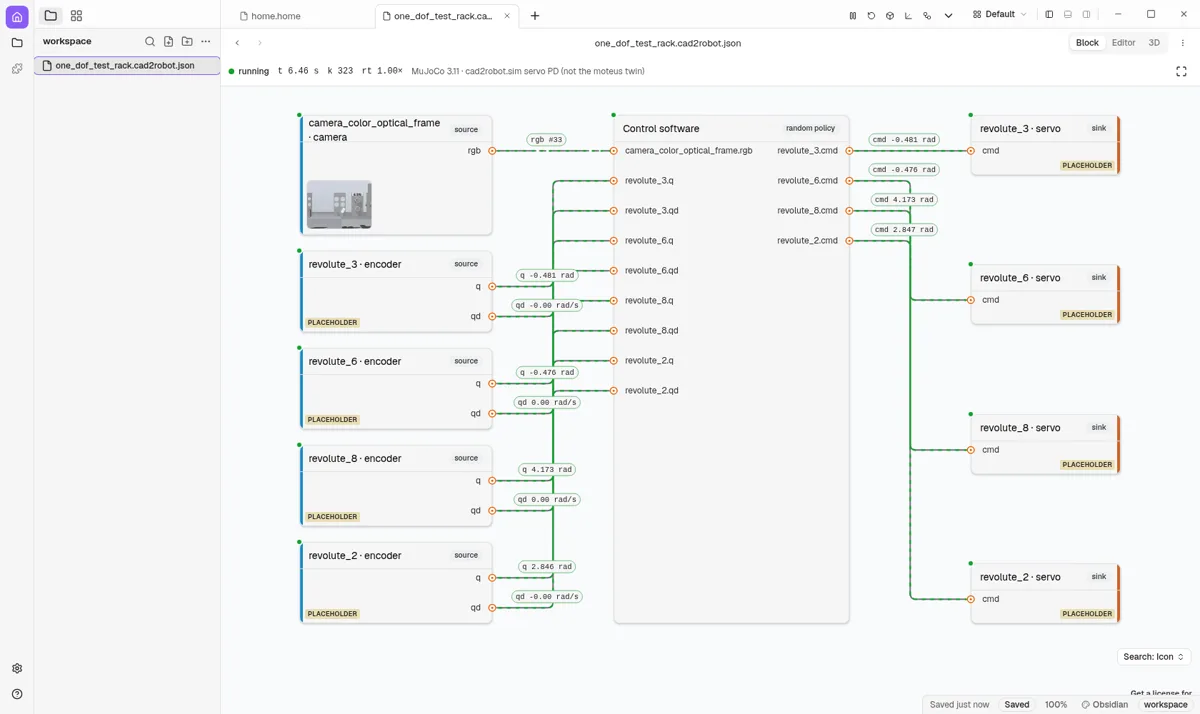Click the camera preview thumbnail

[339, 204]
